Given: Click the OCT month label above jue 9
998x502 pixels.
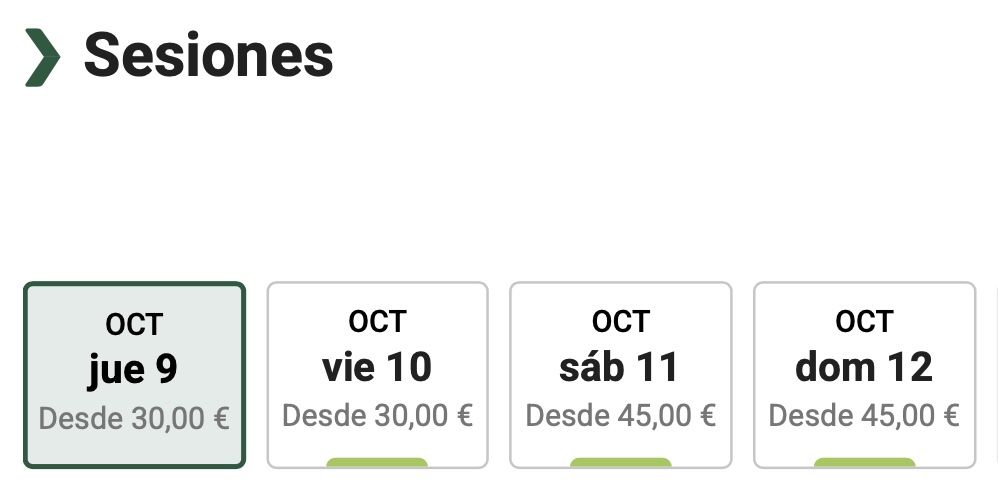Looking at the screenshot, I should coord(134,325).
